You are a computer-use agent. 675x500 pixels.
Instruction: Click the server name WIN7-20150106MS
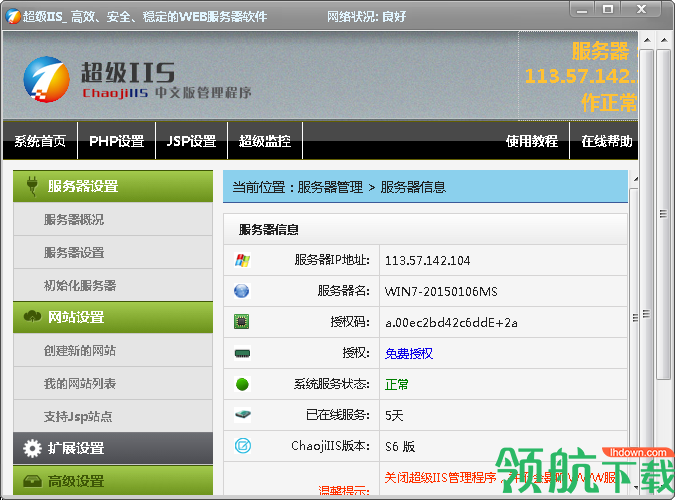click(441, 292)
